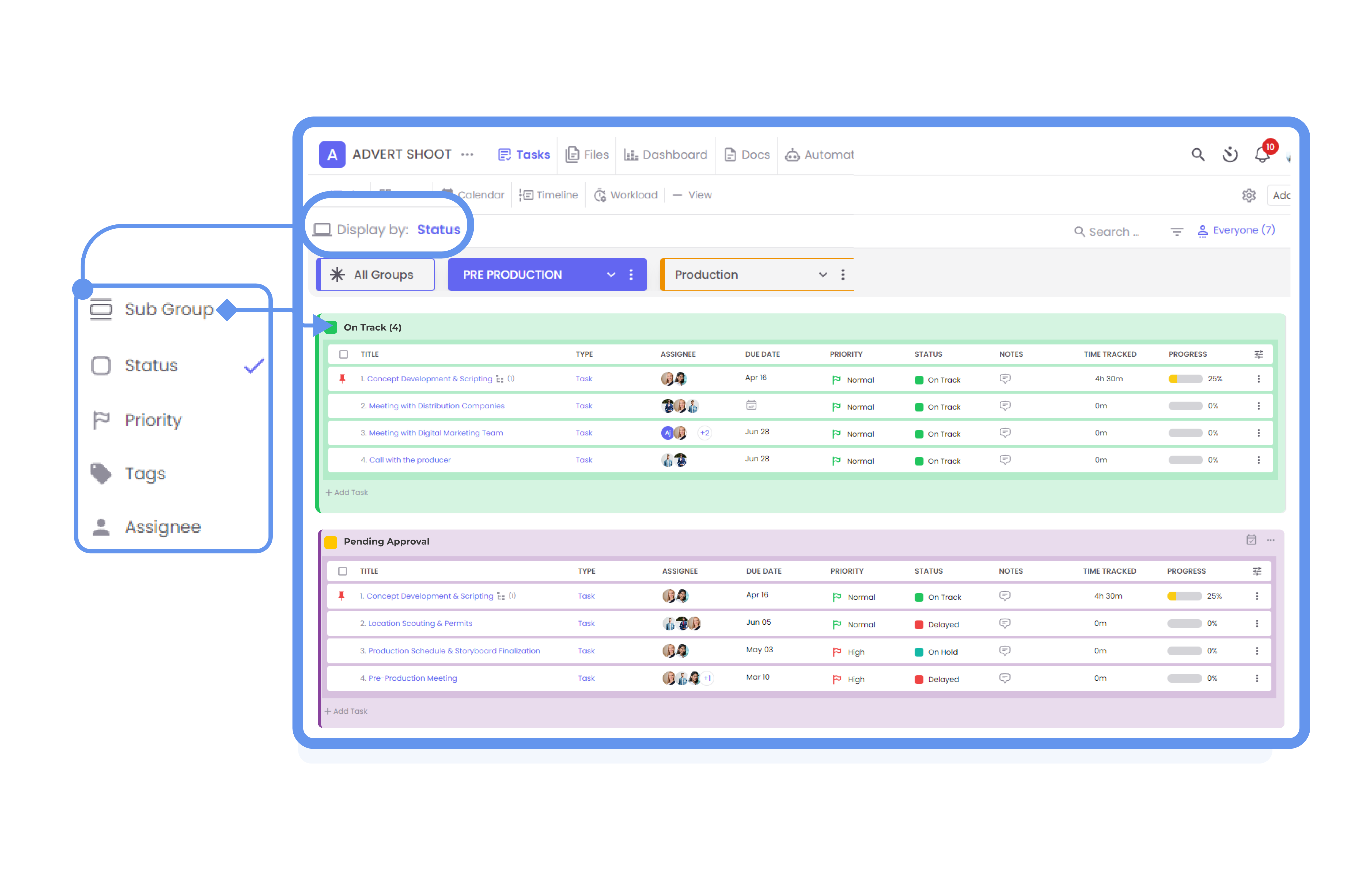1372x880 pixels.
Task: Set due date for Meeting with Distribution Companies
Action: tap(751, 405)
